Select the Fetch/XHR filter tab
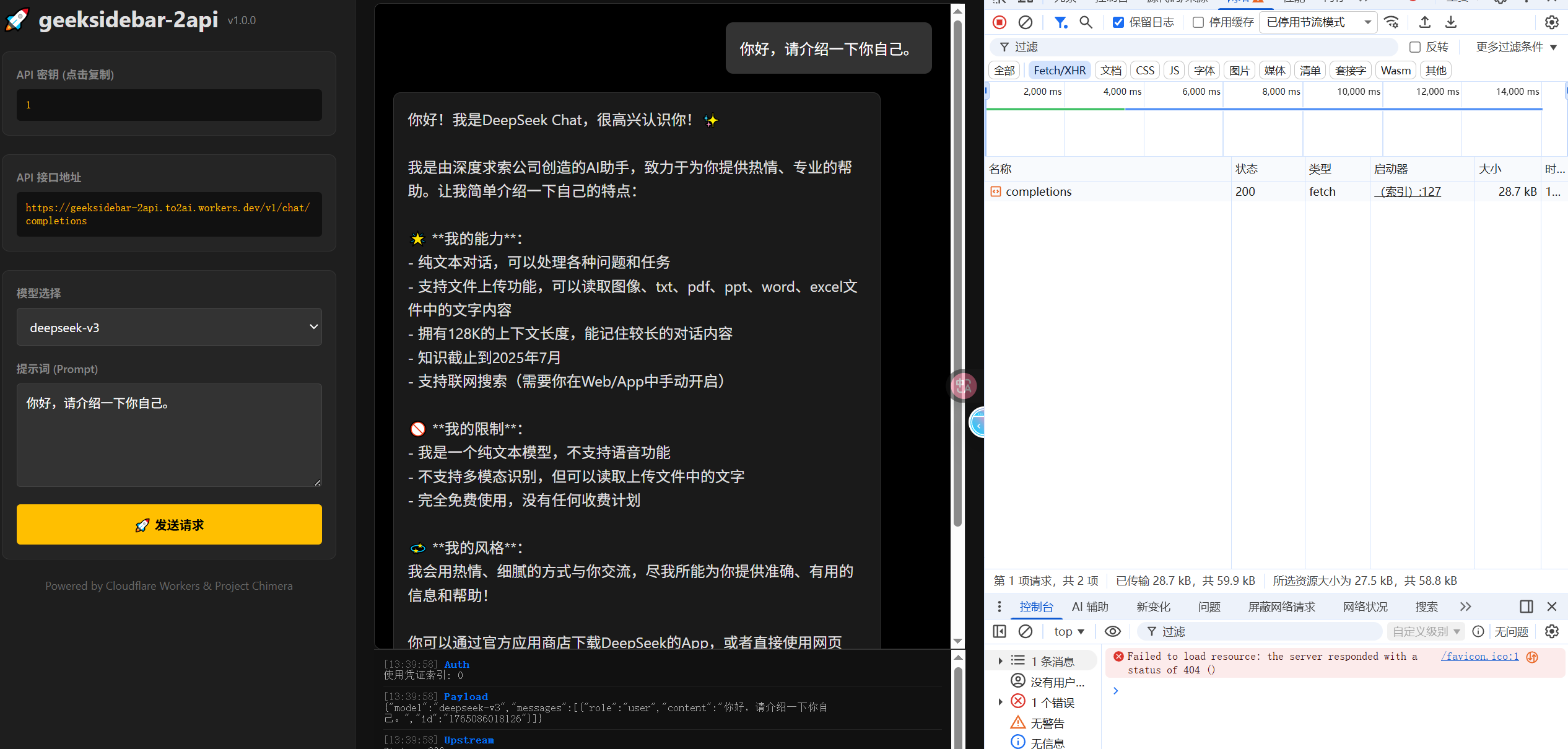The height and width of the screenshot is (749, 1568). tap(1060, 71)
